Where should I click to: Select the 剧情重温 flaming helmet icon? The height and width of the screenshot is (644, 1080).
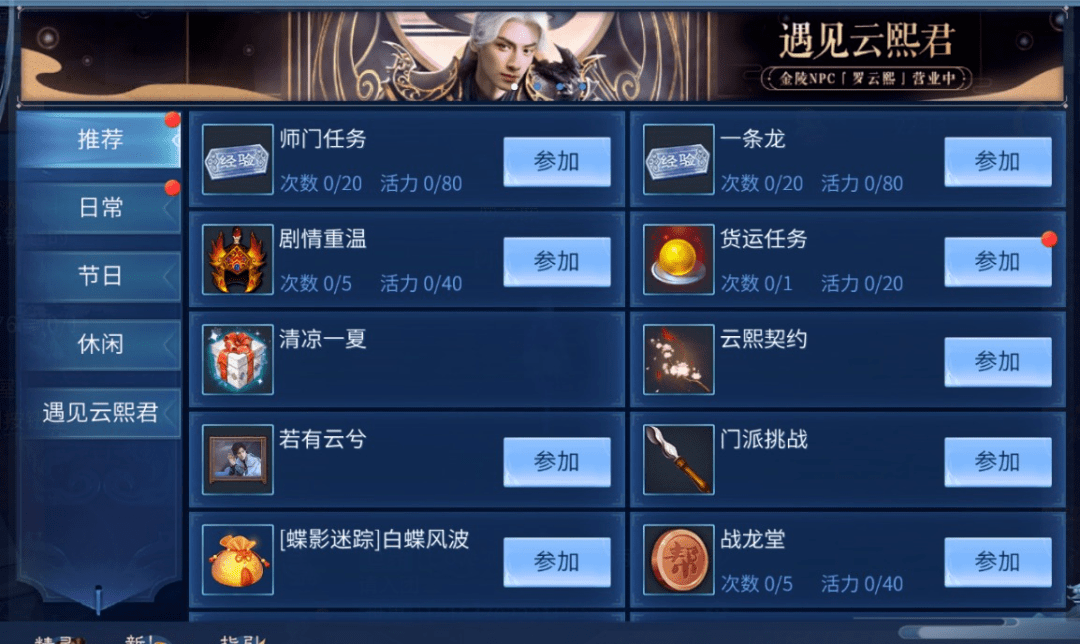coord(238,260)
